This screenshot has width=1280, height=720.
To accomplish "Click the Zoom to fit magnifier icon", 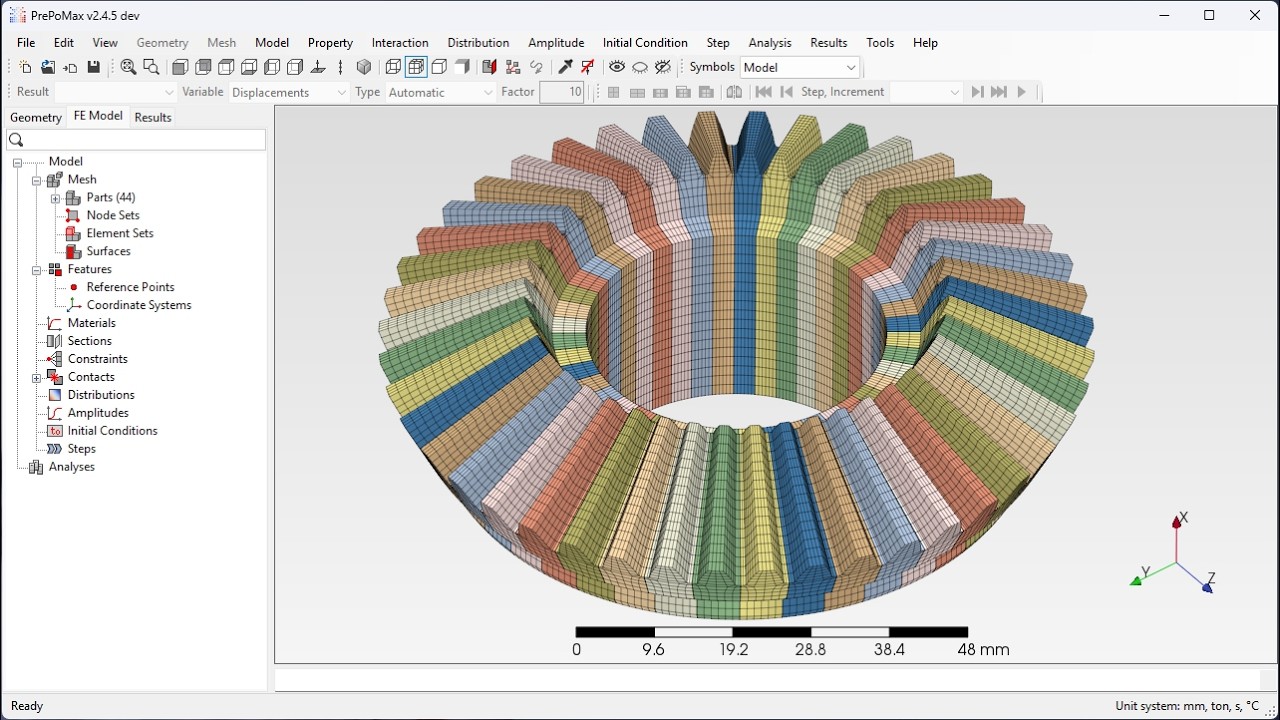I will 128,67.
